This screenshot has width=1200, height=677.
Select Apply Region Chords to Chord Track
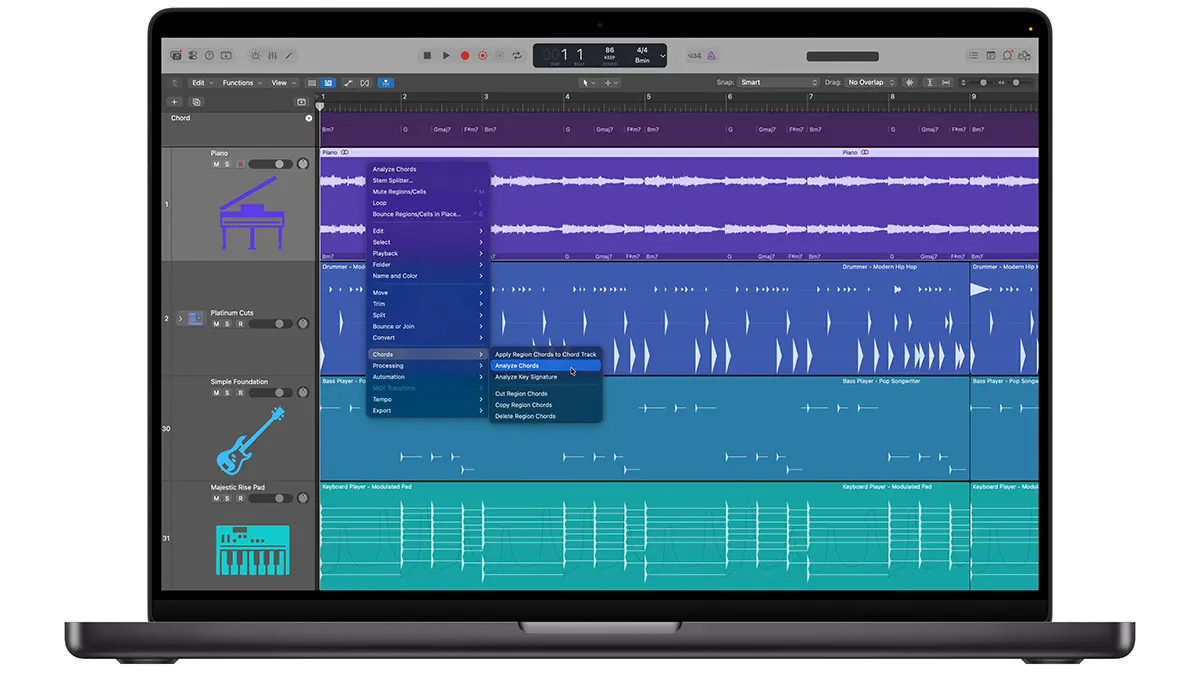(x=545, y=354)
